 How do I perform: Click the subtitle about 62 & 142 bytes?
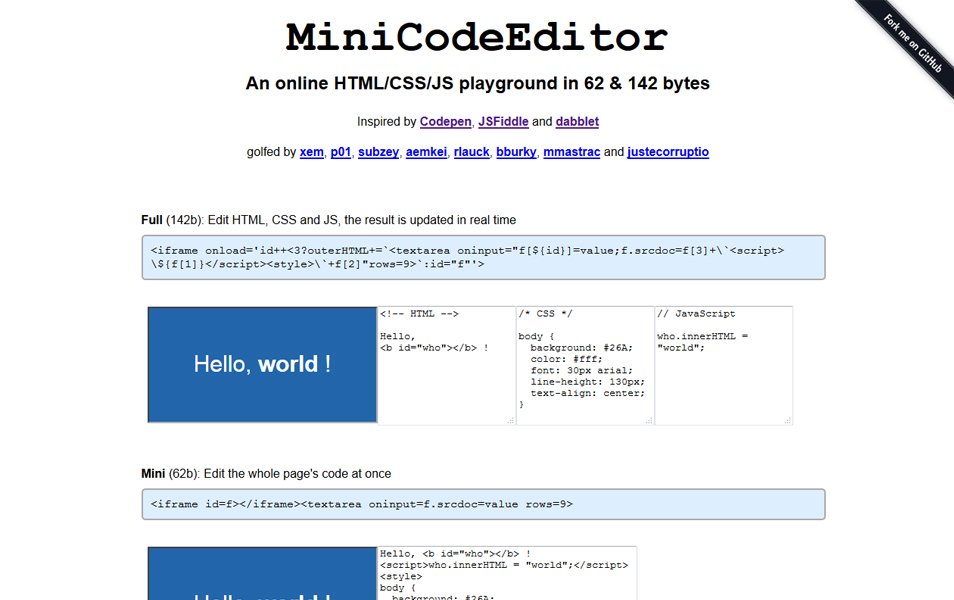click(478, 83)
